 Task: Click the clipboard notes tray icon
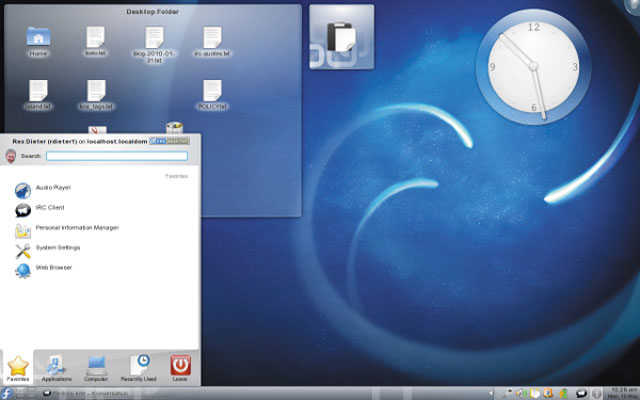pos(534,393)
